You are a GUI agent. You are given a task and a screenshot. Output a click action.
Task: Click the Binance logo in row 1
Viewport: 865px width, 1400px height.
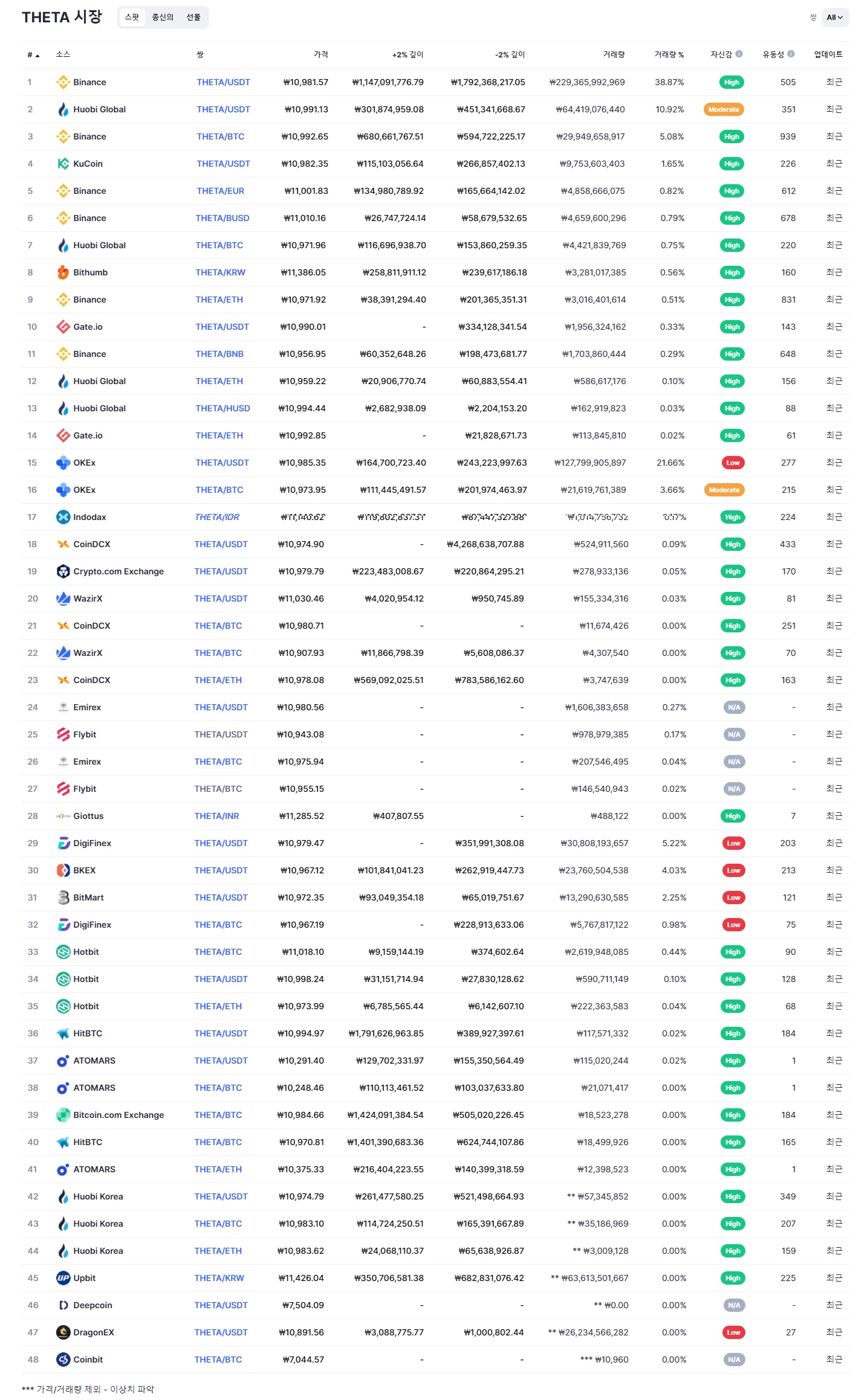[63, 82]
